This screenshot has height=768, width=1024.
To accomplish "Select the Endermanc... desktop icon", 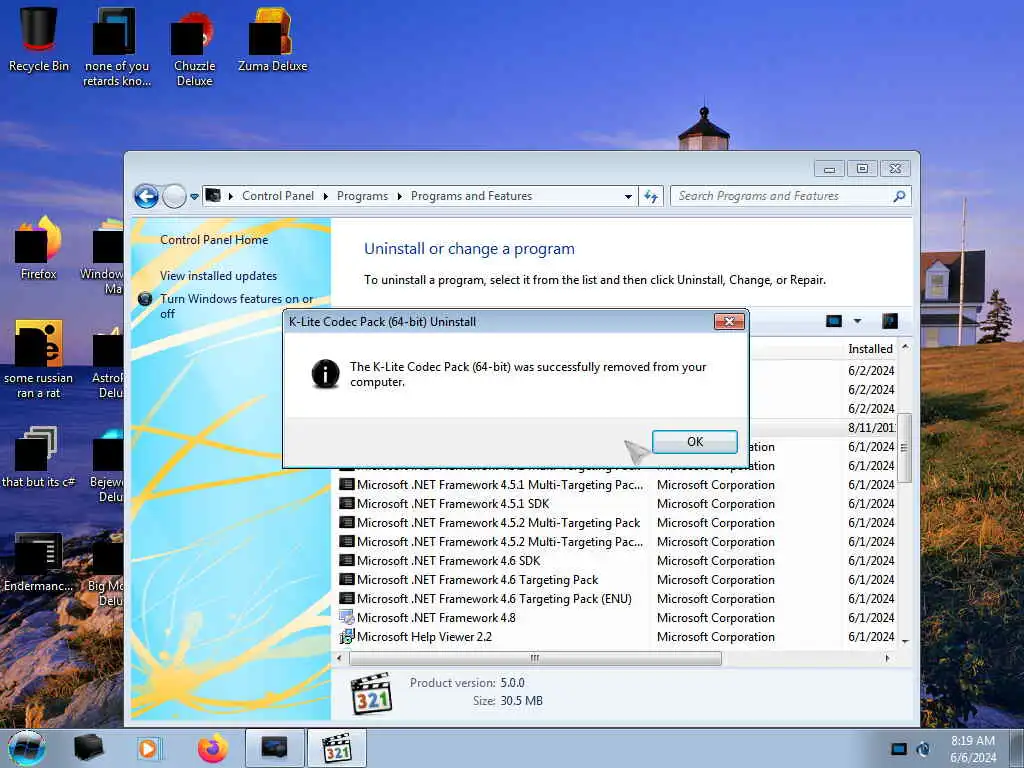I will pyautogui.click(x=39, y=562).
